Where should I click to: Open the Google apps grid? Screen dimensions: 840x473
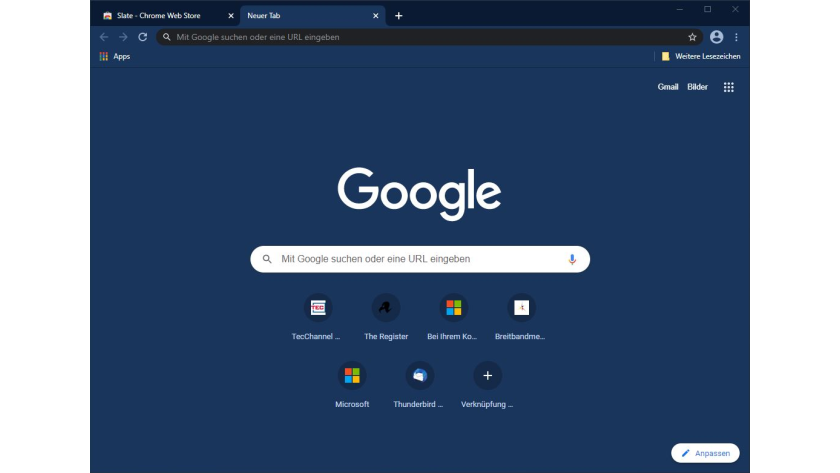(x=729, y=87)
